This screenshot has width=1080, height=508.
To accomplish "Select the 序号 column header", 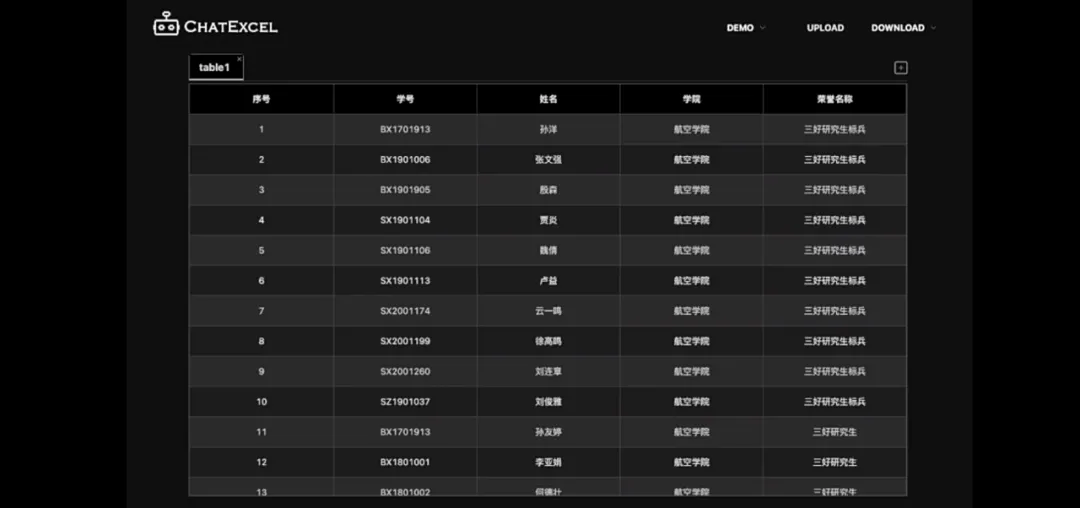I will point(261,99).
